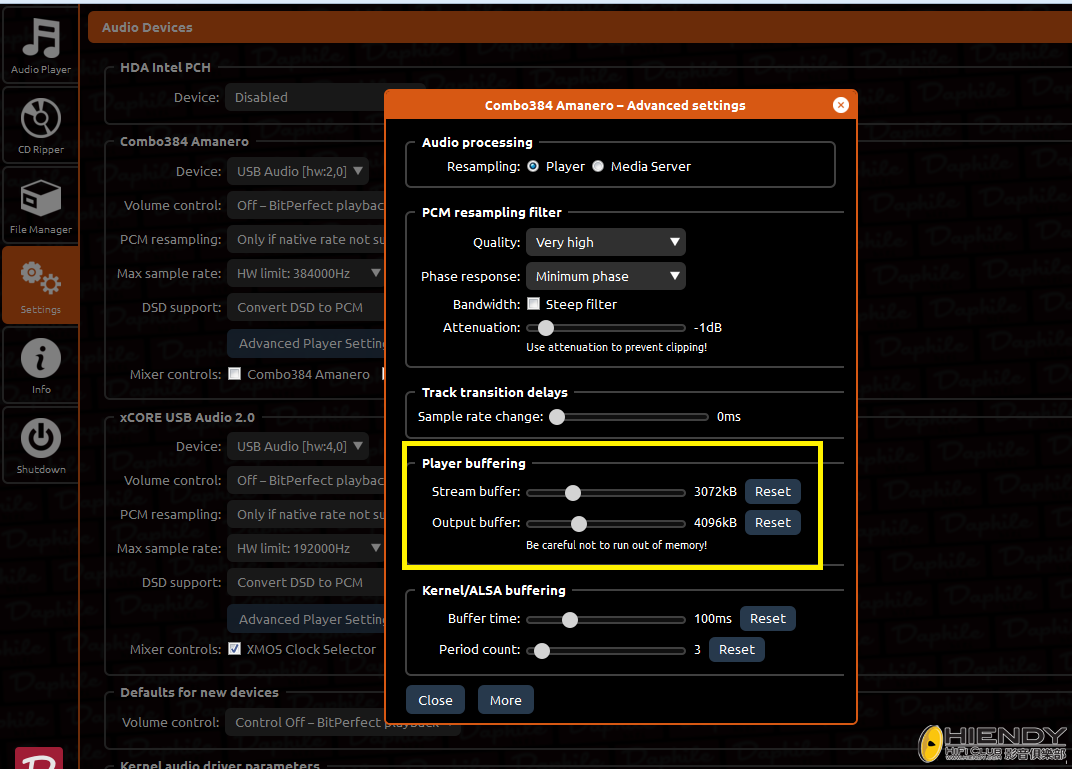Select Player resampling radio button
This screenshot has width=1072, height=769.
point(533,167)
